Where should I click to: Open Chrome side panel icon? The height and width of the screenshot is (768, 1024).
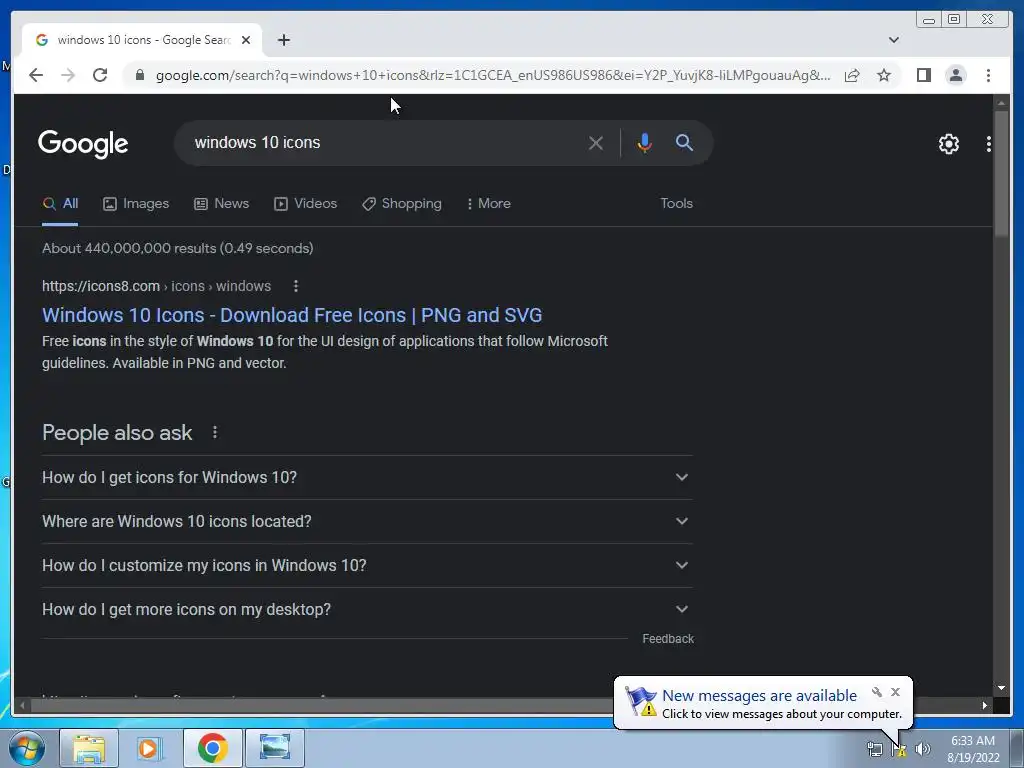pyautogui.click(x=923, y=75)
